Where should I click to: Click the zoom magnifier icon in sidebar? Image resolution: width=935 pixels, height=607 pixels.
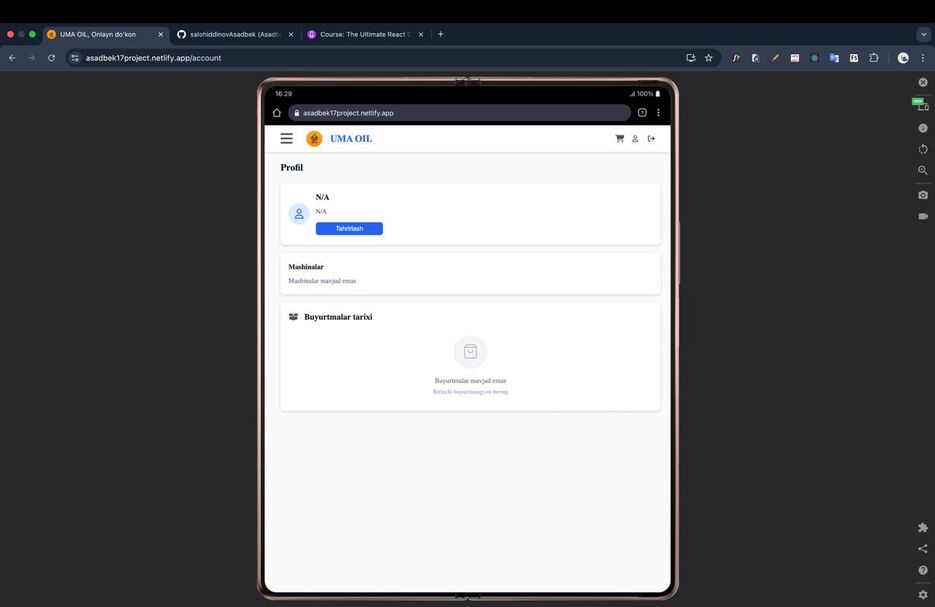[922, 170]
